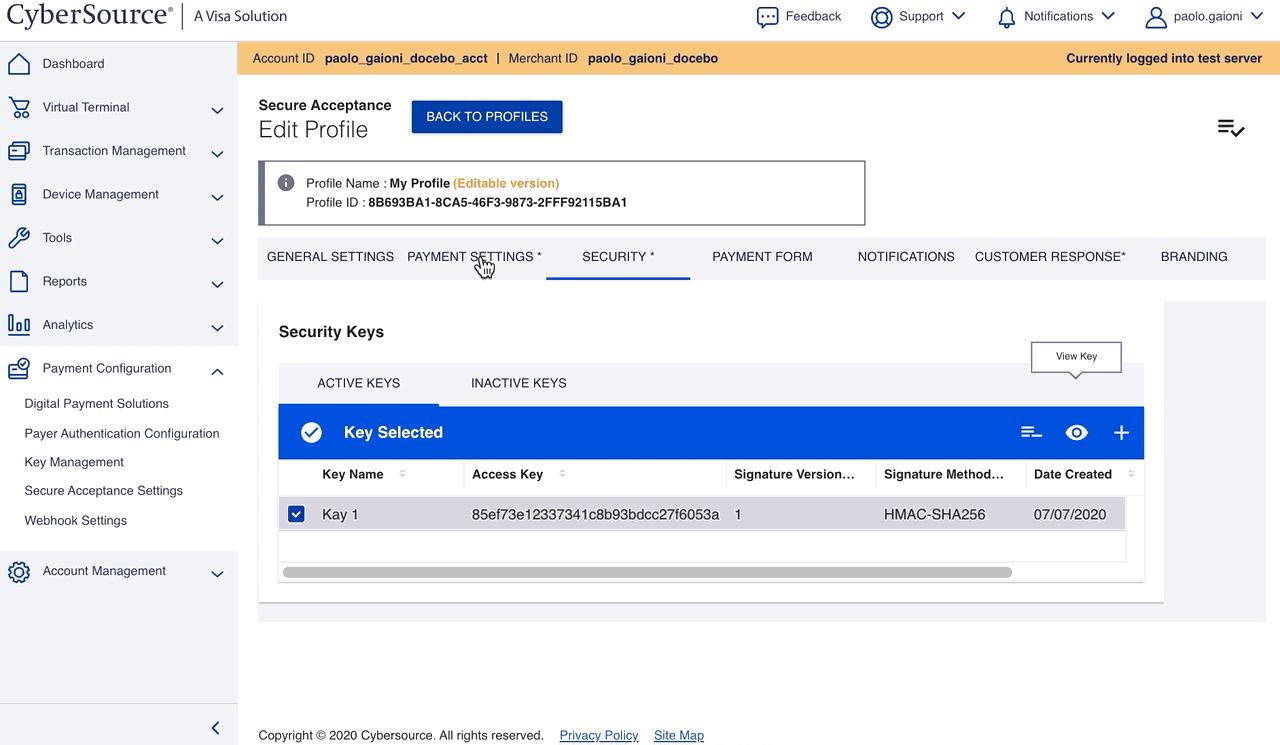
Task: Expand the Transaction Management menu chevron
Action: tap(217, 153)
